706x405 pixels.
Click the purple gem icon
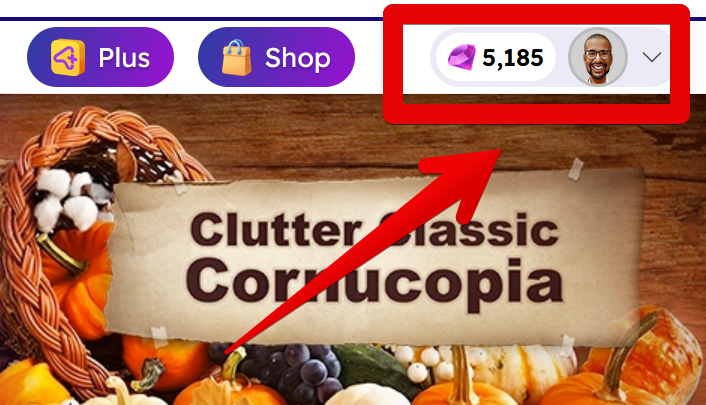click(462, 57)
